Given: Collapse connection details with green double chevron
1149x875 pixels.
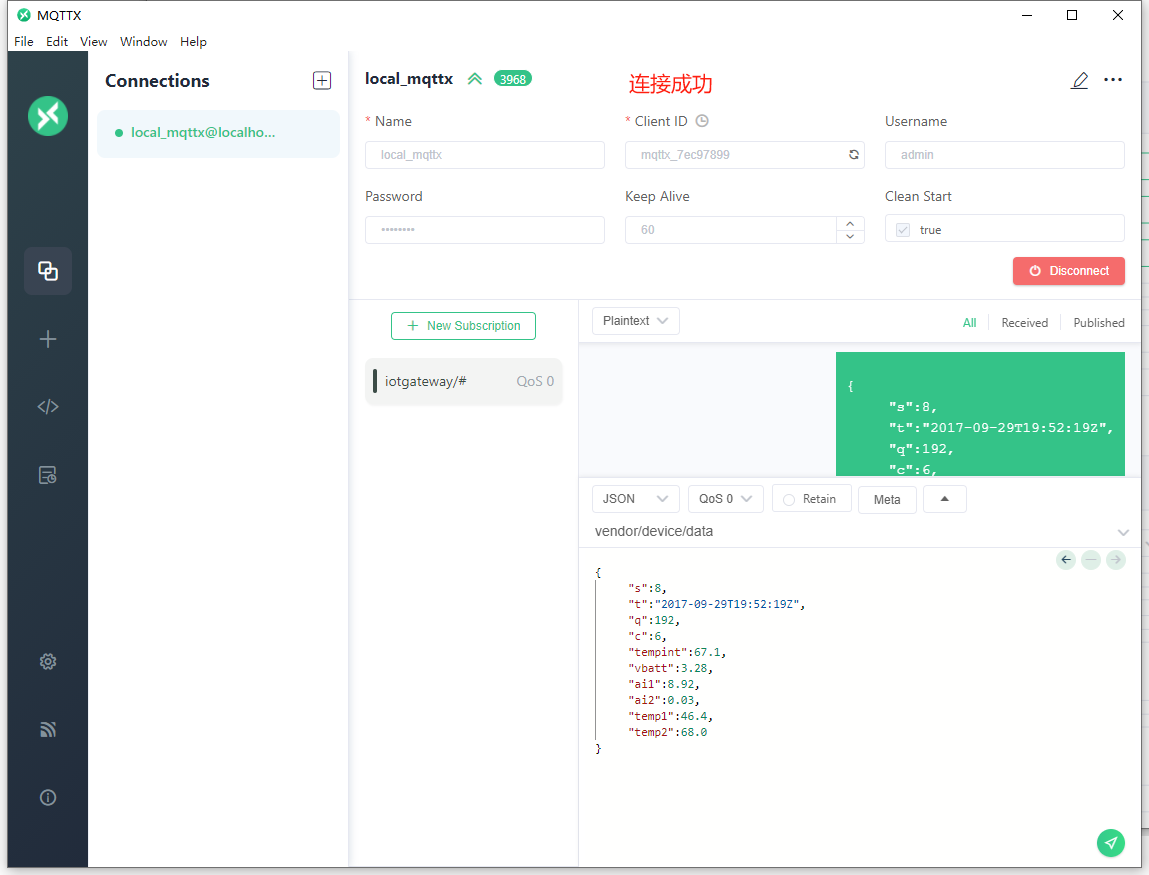Looking at the screenshot, I should [x=475, y=79].
